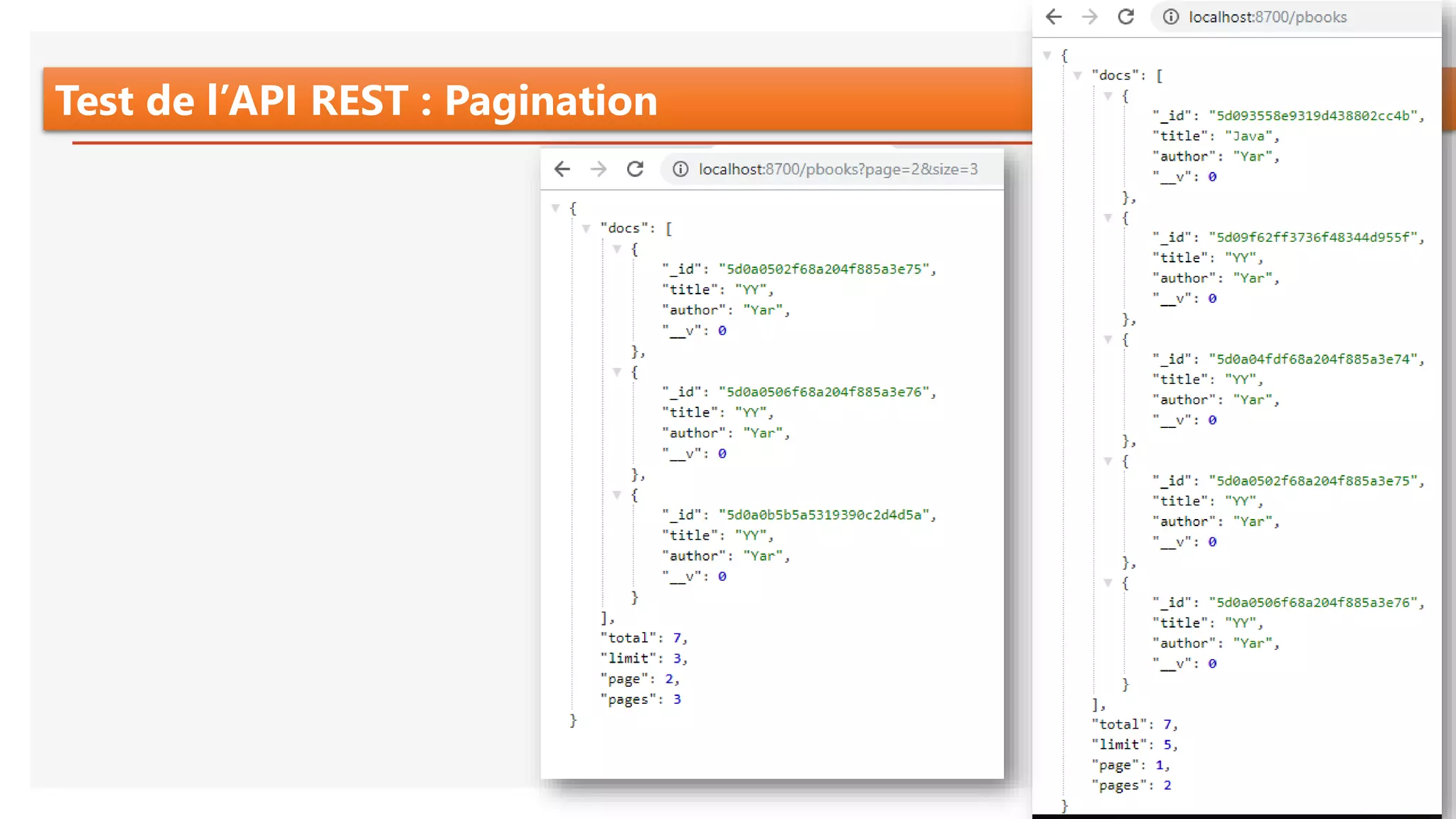Click "page": 2 line
Image resolution: width=1456 pixels, height=819 pixels.
639,680
